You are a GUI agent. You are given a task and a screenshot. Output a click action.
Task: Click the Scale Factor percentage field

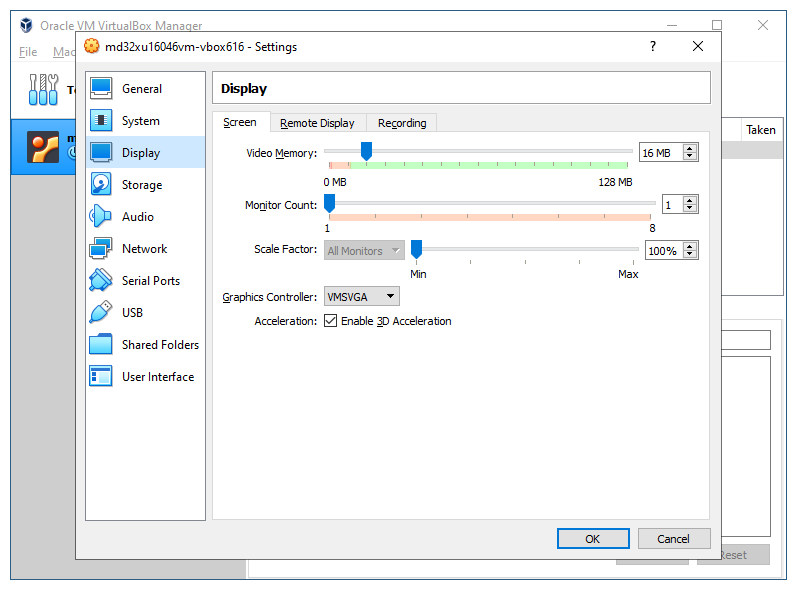pyautogui.click(x=662, y=251)
